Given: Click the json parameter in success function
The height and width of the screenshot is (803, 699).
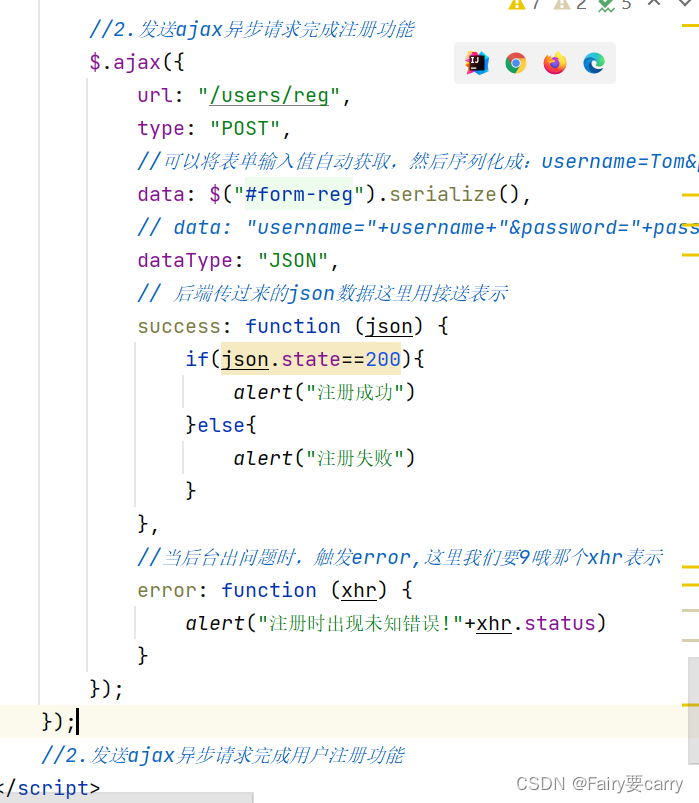Looking at the screenshot, I should (x=389, y=327).
